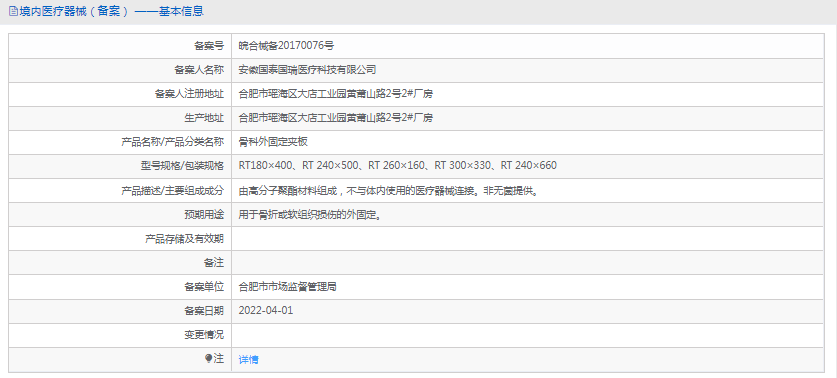Click the empty 产品存储及有效期 value cell
This screenshot has height=378, width=837.
click(x=528, y=238)
